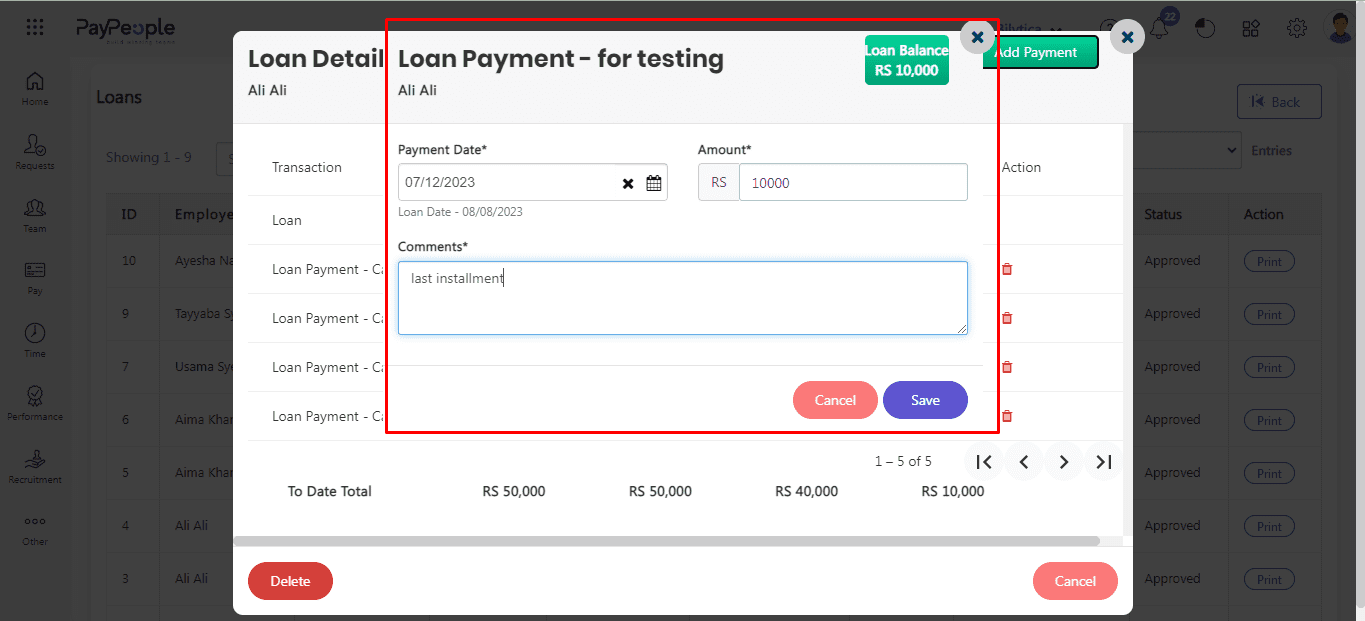Cancel the Loan Payment dialog
This screenshot has height=621, width=1365.
point(835,400)
